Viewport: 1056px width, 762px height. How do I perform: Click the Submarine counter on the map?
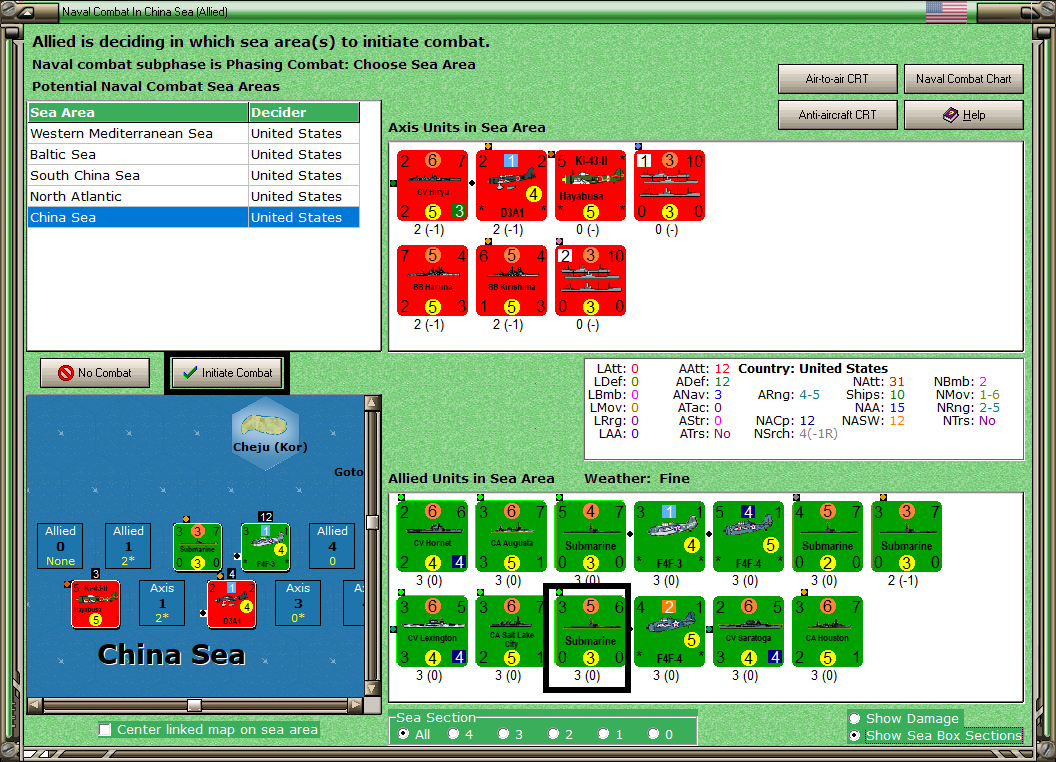click(197, 546)
